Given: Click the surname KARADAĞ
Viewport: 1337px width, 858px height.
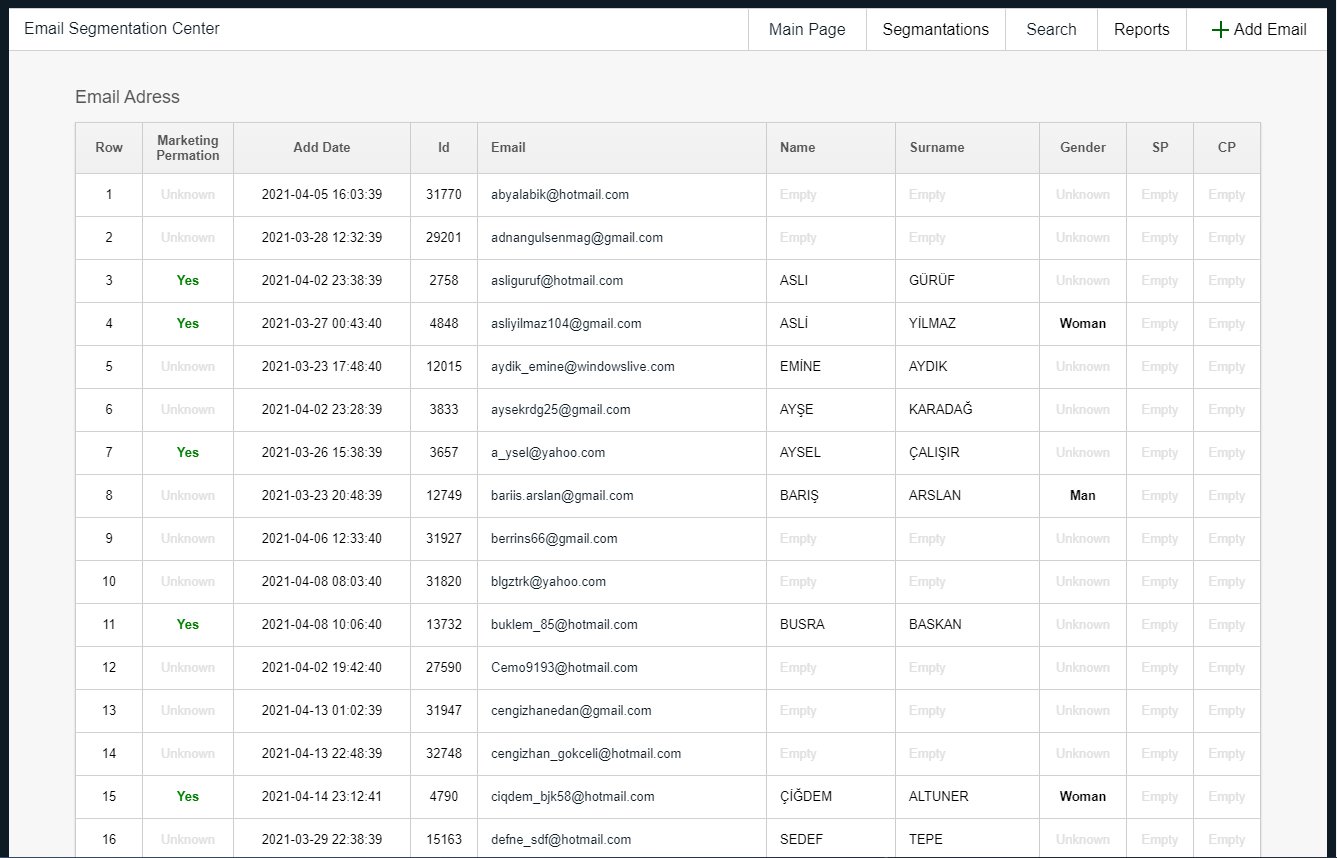Looking at the screenshot, I should click(x=941, y=410).
